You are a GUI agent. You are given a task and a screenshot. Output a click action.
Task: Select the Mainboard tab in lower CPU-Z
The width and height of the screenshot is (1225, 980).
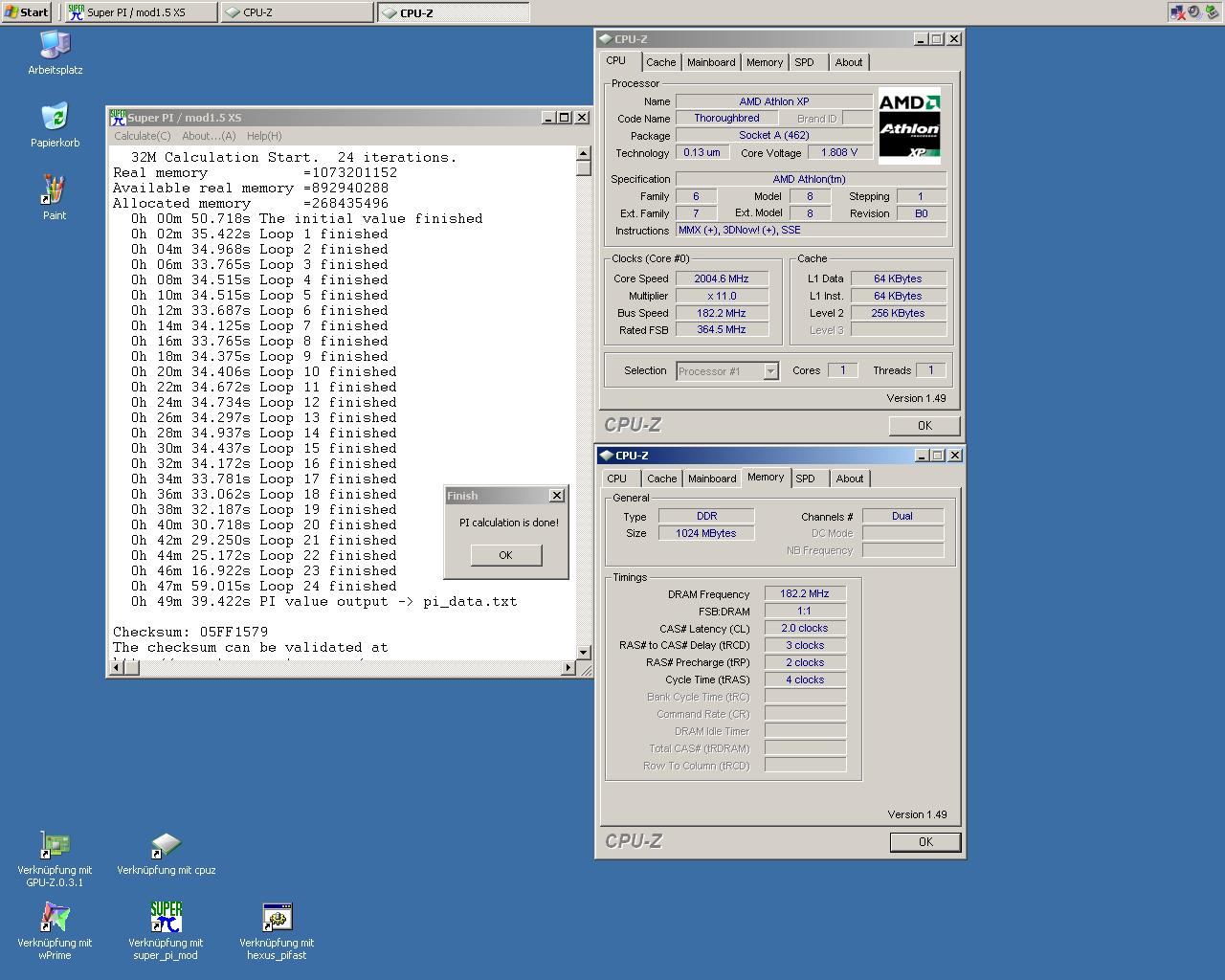pos(712,479)
